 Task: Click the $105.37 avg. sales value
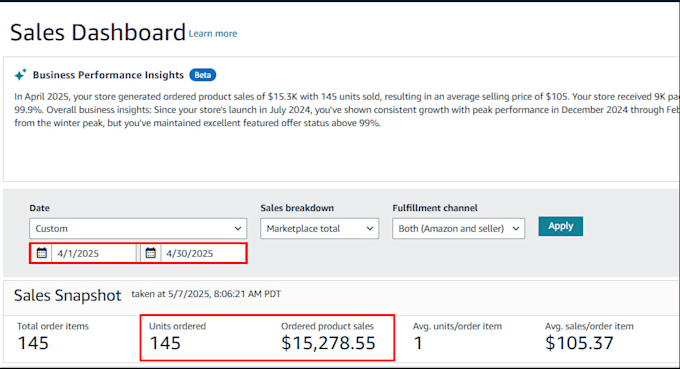click(579, 343)
